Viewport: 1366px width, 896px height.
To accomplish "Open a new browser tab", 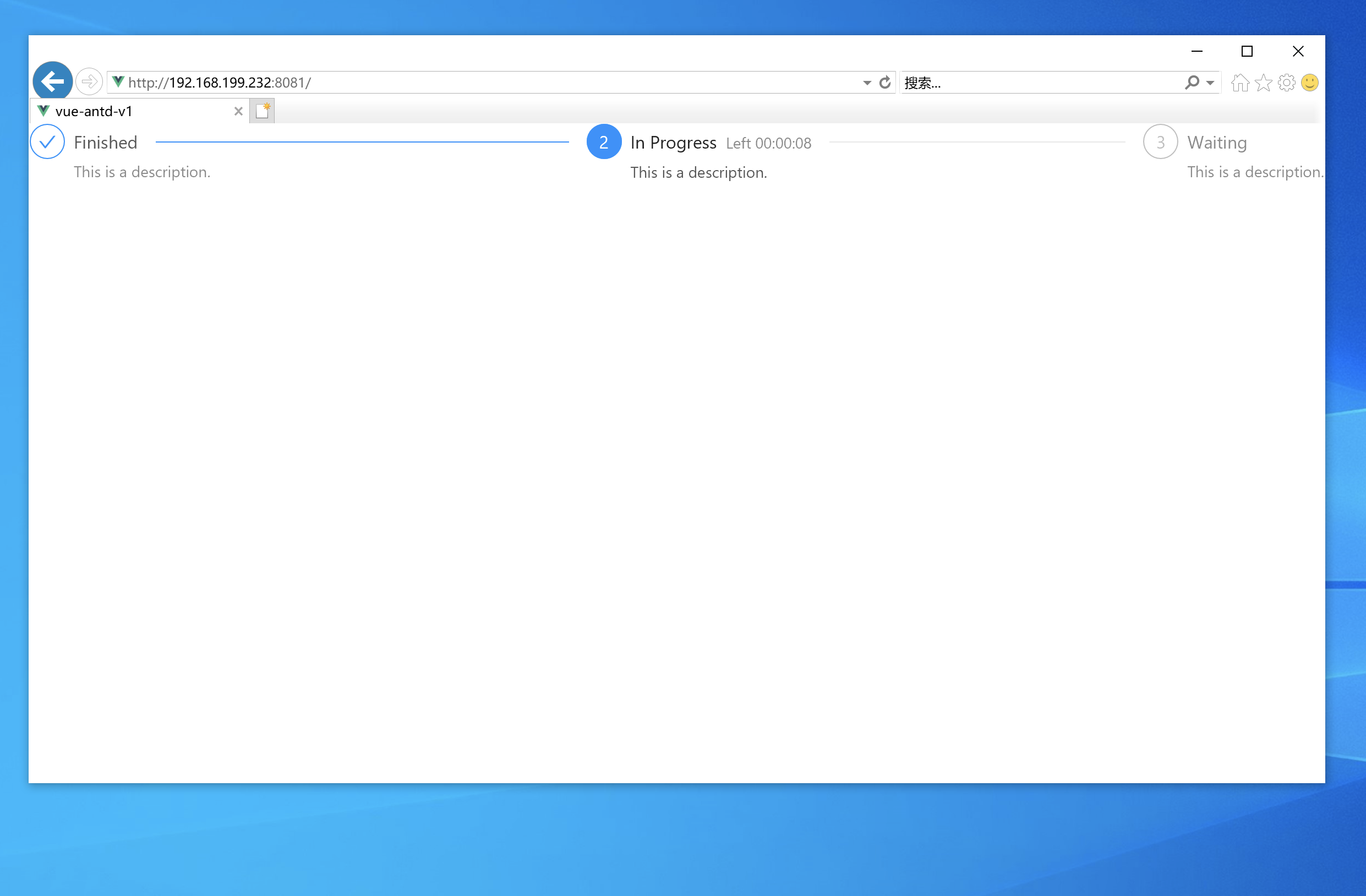I will pos(263,110).
